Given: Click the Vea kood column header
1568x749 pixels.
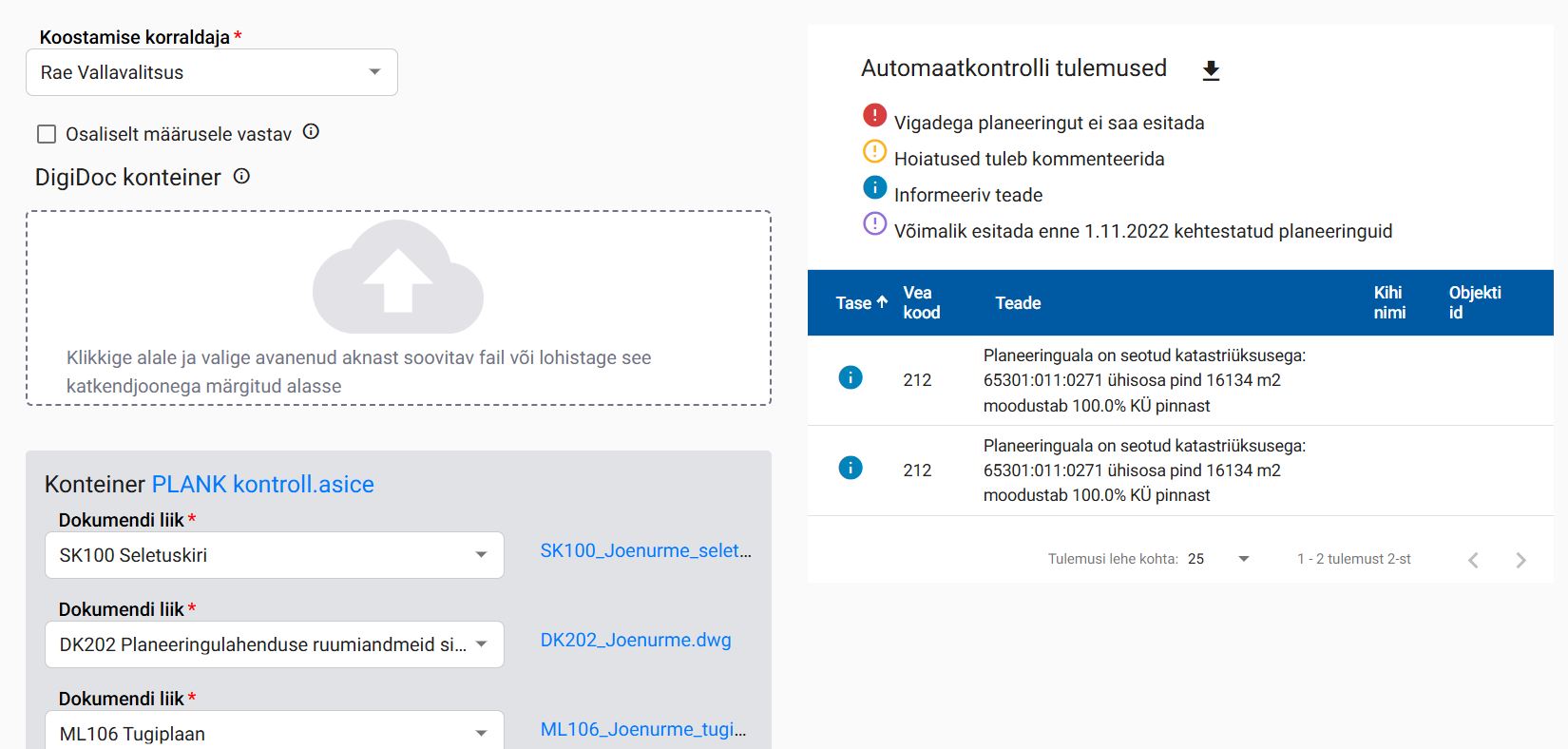Looking at the screenshot, I should click(x=921, y=302).
